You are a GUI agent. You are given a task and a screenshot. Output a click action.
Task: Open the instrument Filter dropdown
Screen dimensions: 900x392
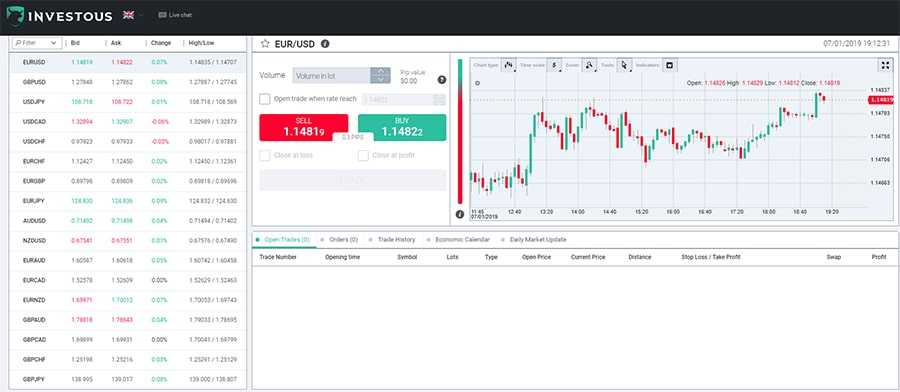coord(37,43)
